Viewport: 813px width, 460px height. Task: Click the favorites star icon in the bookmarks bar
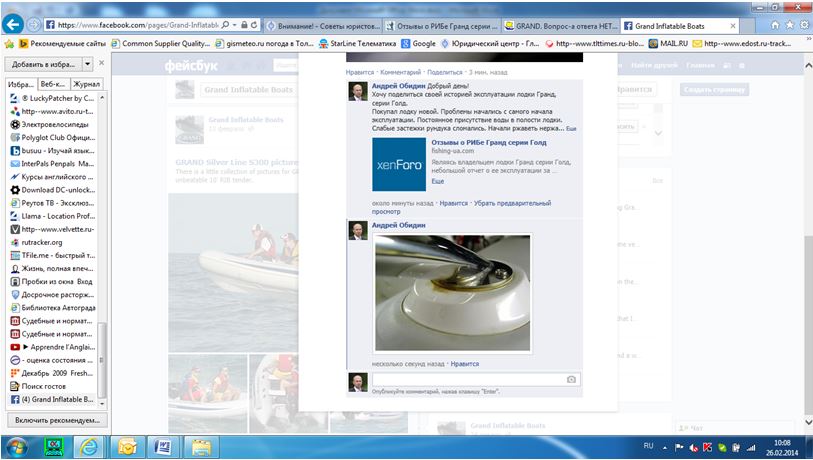coord(9,43)
